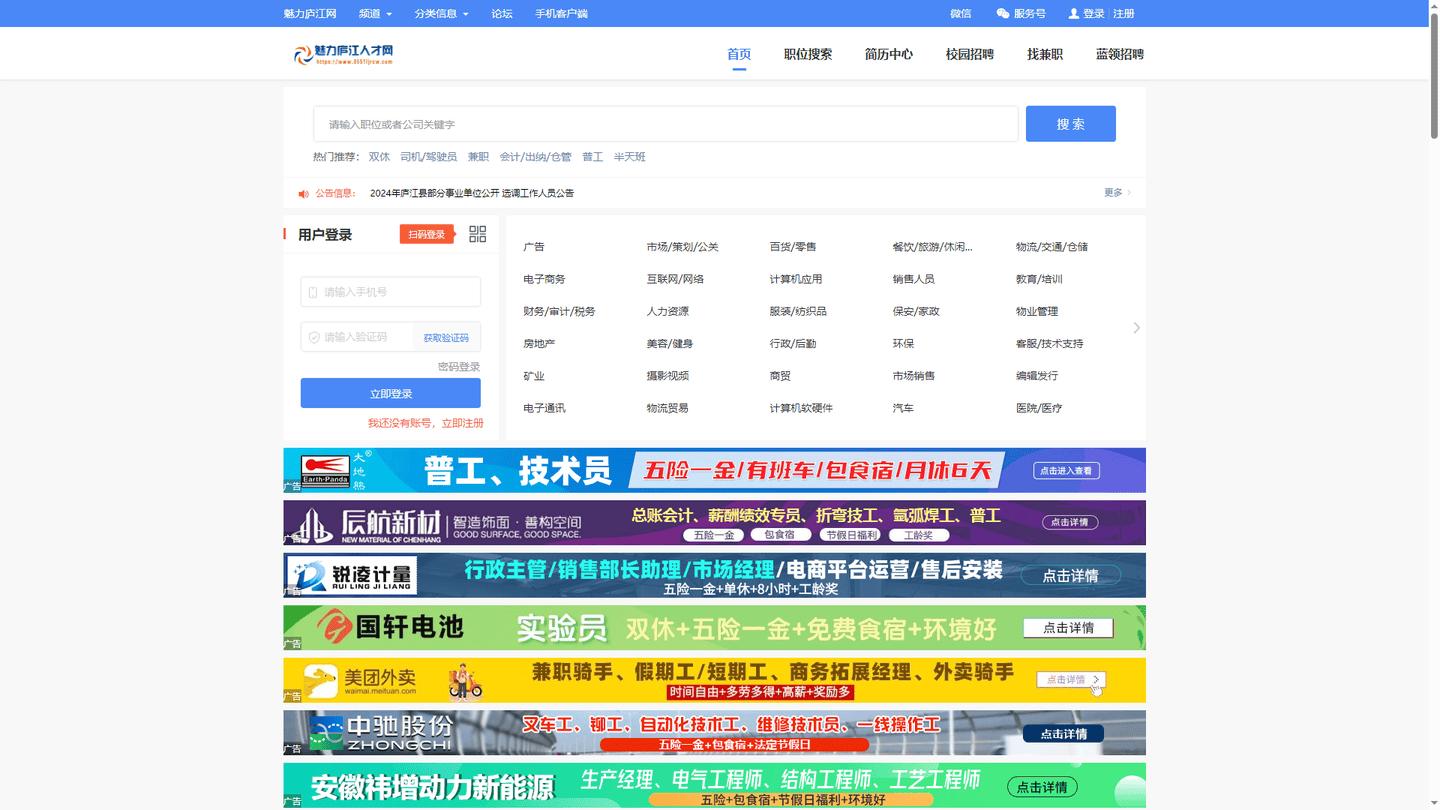Open the 摄影视频 category
The width and height of the screenshot is (1440, 810).
667,376
